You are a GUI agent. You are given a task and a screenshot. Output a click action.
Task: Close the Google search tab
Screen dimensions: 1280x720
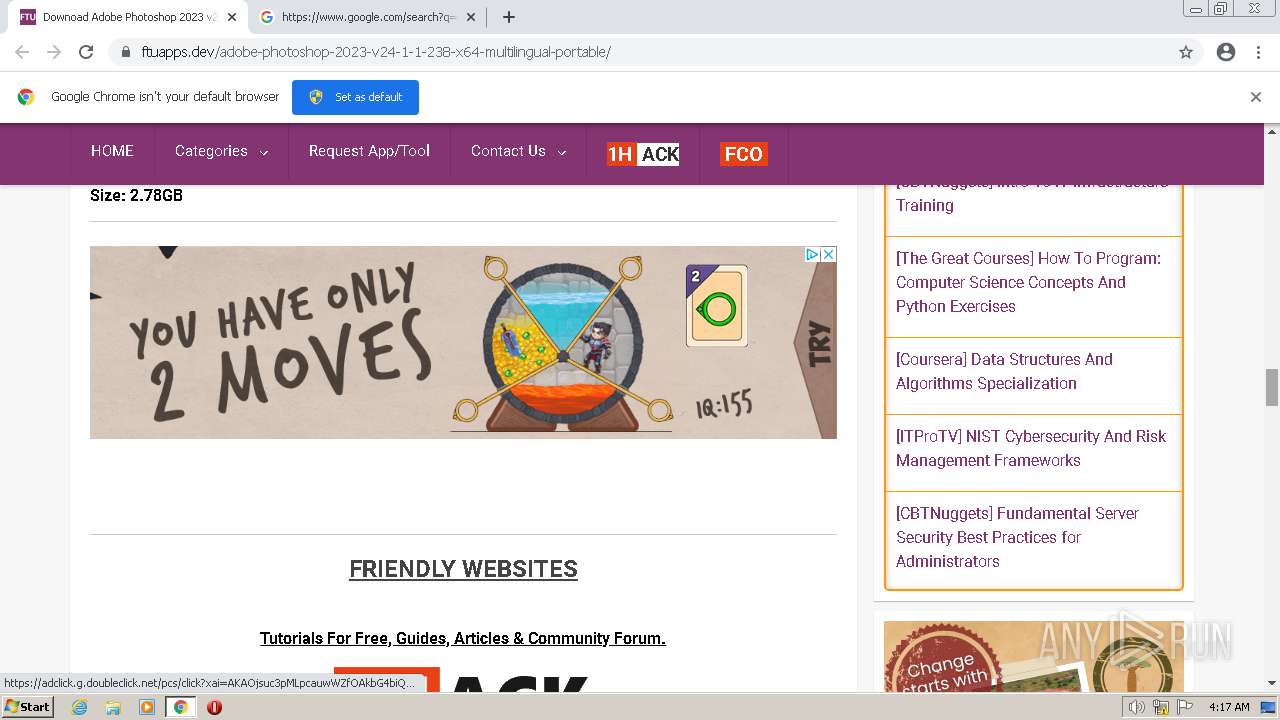(471, 17)
